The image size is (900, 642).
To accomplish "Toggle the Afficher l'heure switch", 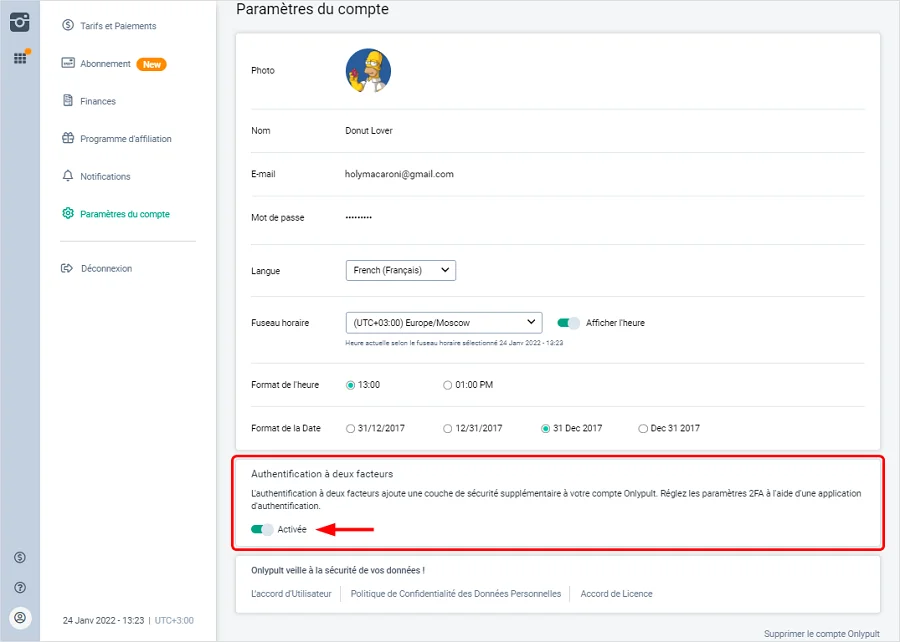I will pyautogui.click(x=569, y=323).
